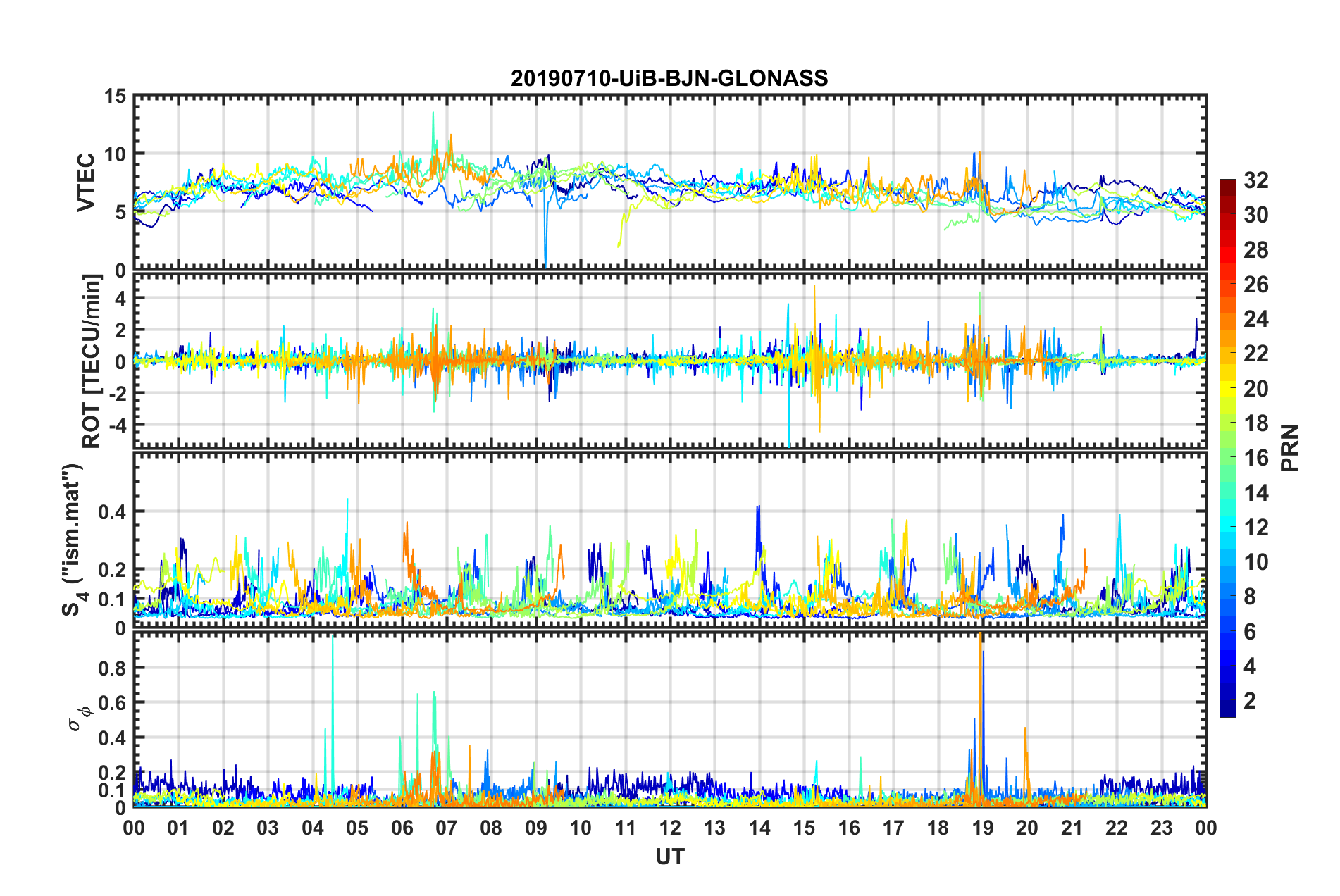Screen dimensions: 1340x896
Task: Click colorbar tick label 26
Action: 1255,285
